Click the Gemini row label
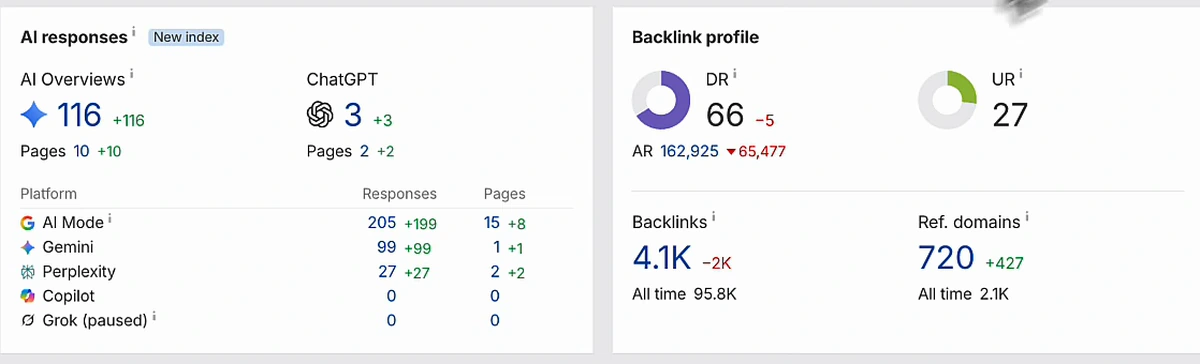 pyautogui.click(x=68, y=247)
